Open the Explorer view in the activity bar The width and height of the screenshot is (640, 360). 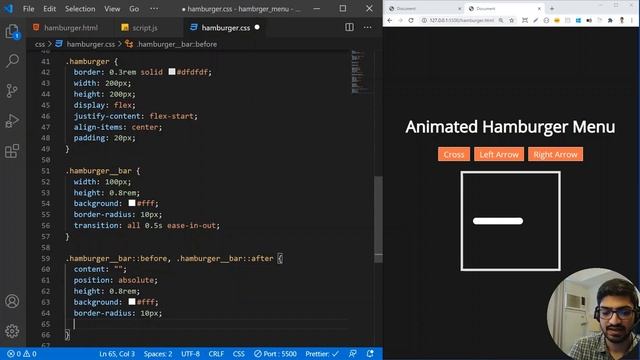[12, 32]
